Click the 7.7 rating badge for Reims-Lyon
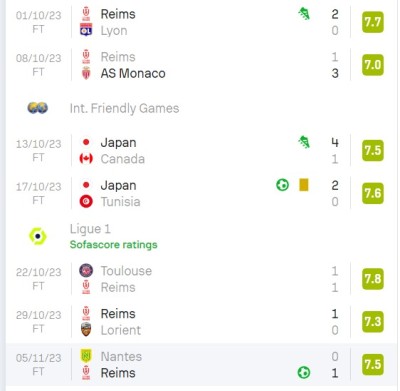This screenshot has width=400, height=391. 373,22
